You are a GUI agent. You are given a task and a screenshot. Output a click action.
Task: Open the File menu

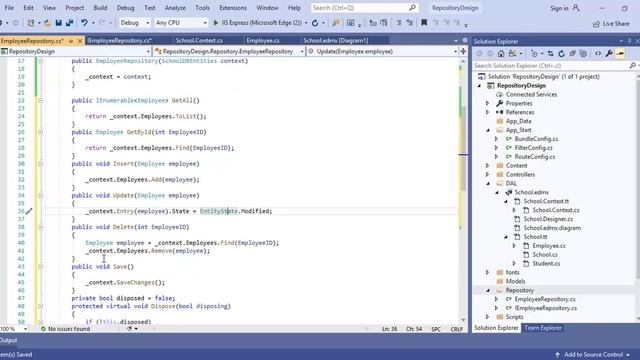9,8
